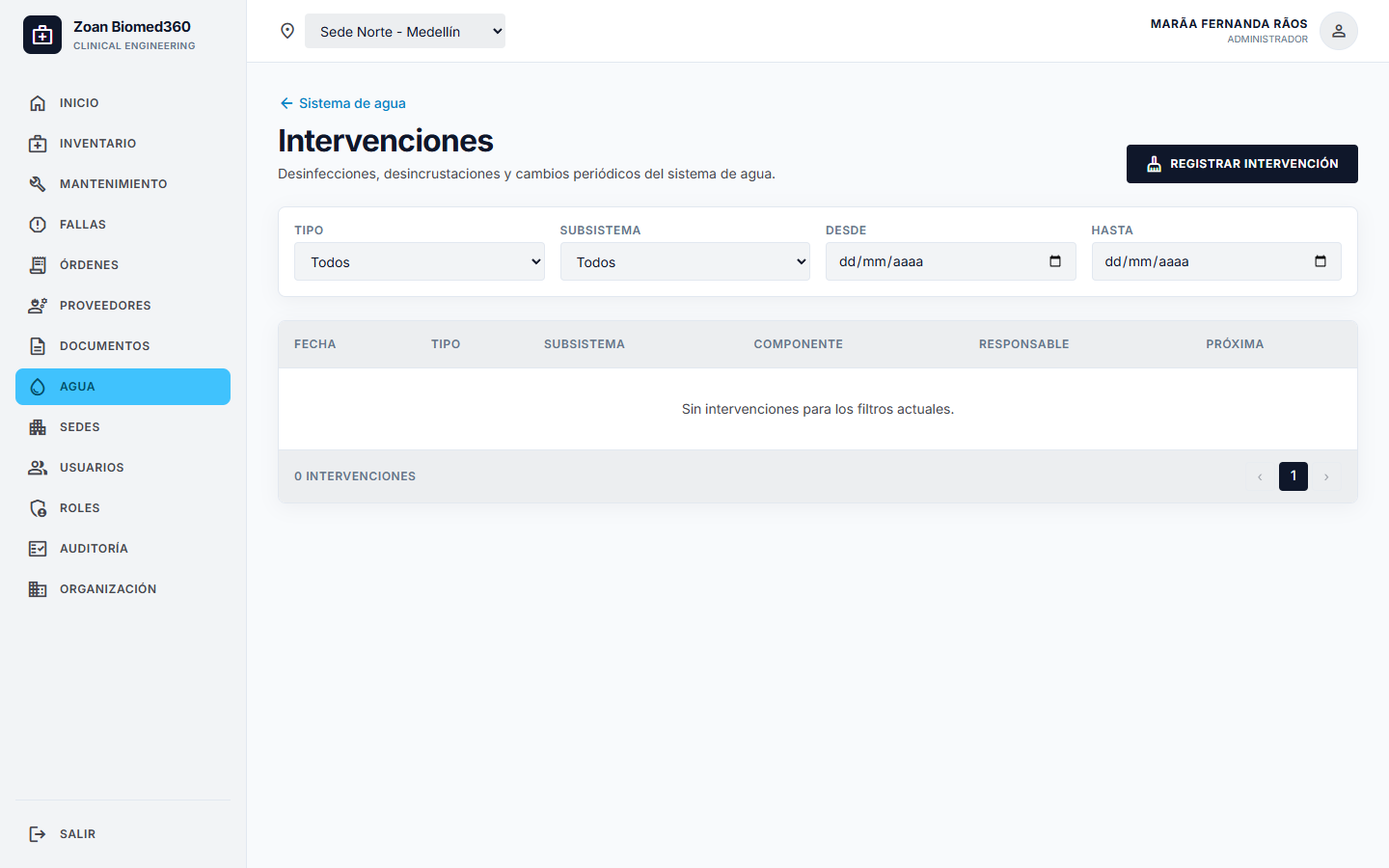Click the Salir logout icon
Viewport: 1389px width, 868px height.
pos(38,834)
